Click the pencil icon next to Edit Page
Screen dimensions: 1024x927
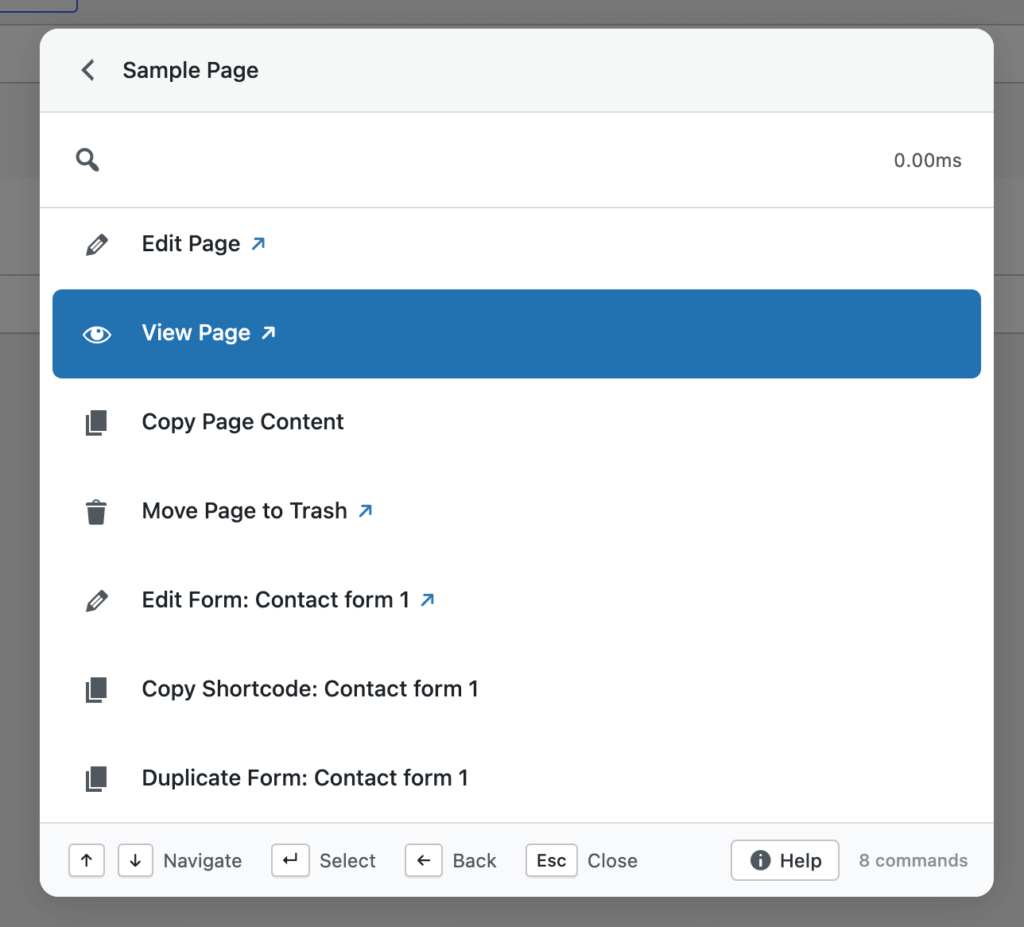tap(96, 243)
